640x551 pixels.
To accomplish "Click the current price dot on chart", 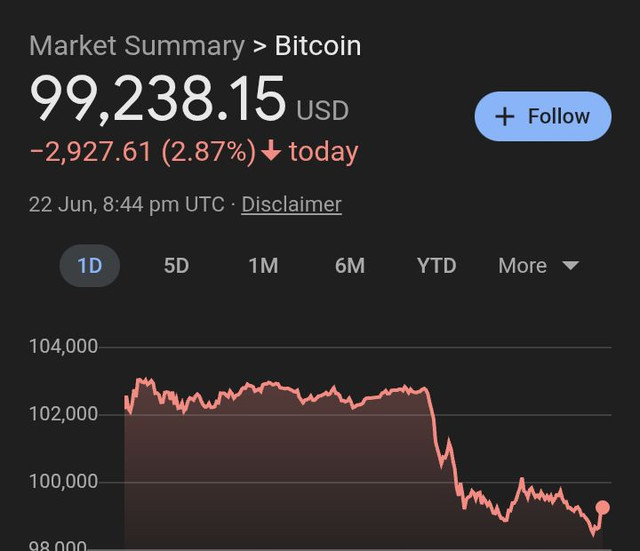I will pyautogui.click(x=602, y=507).
